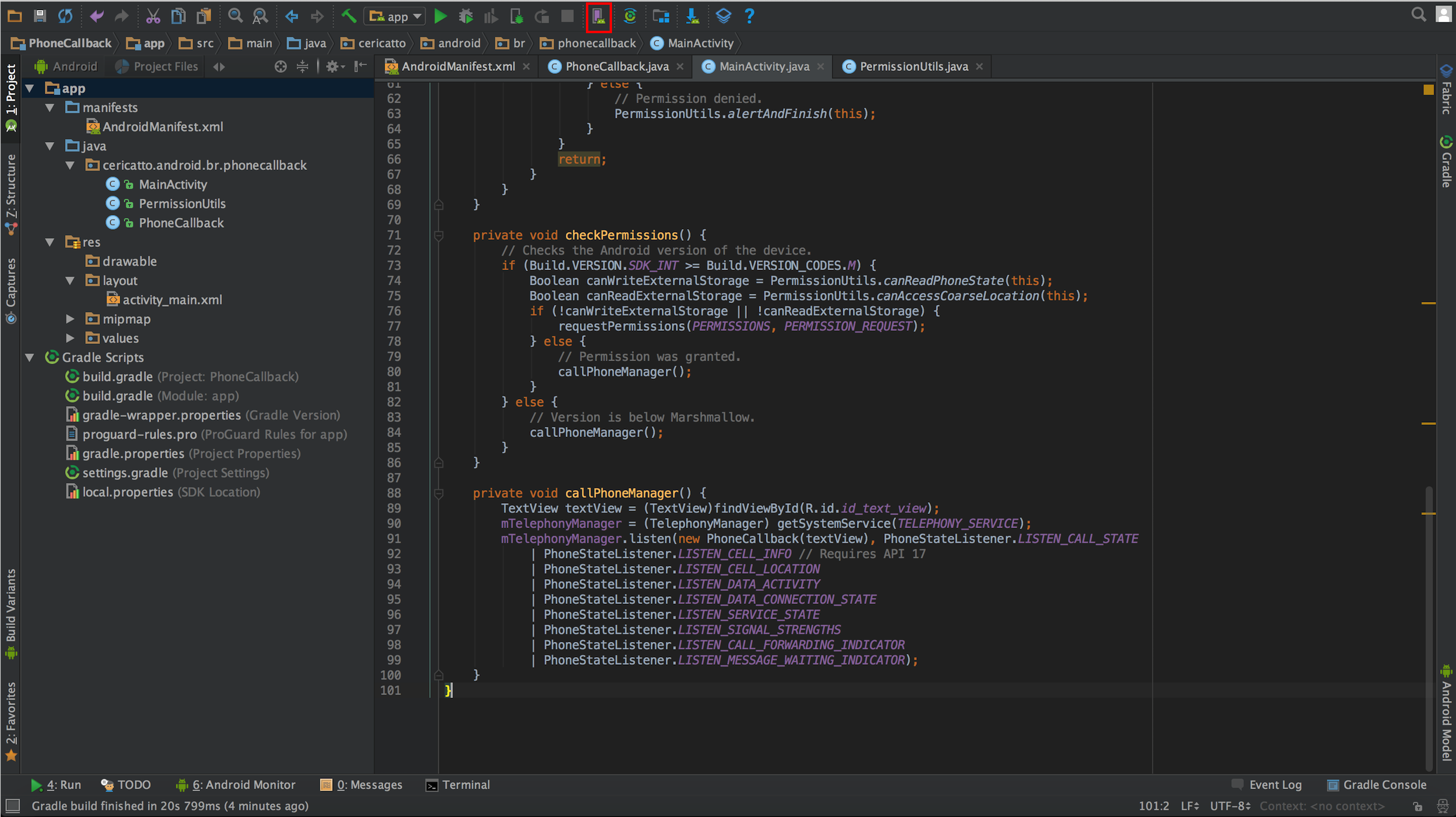Collapse the layout folder node
Screen dimensions: 1456x817
pyautogui.click(x=70, y=281)
